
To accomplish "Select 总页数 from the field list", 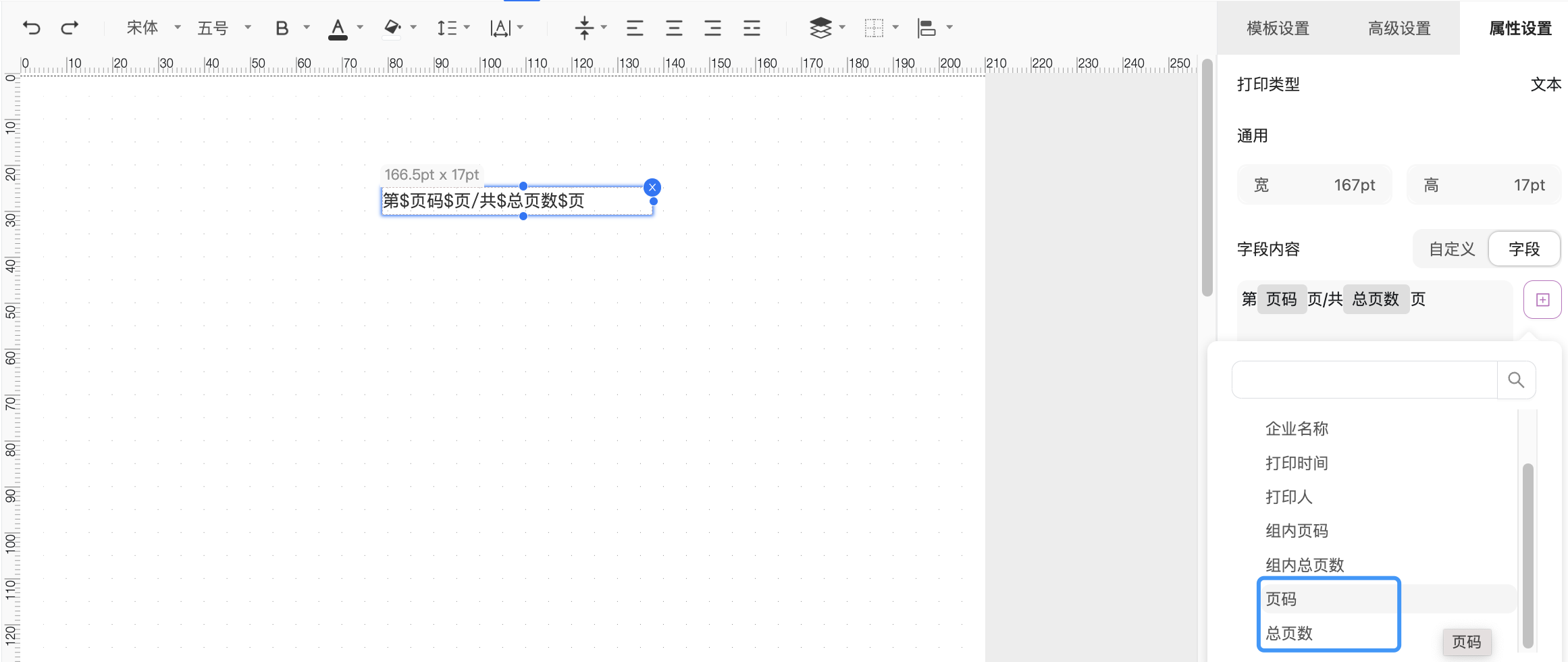I will pos(1289,633).
